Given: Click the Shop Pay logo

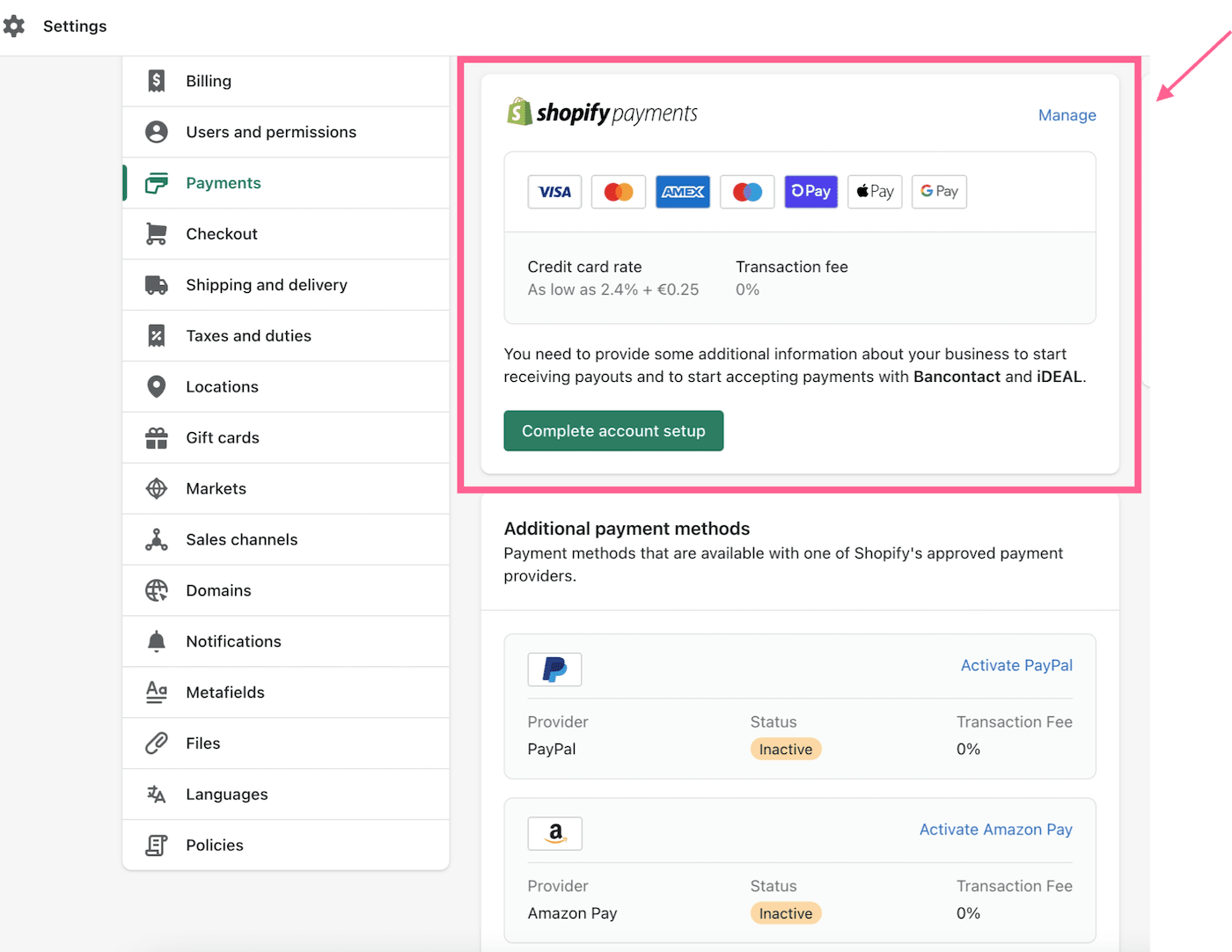Looking at the screenshot, I should (811, 192).
